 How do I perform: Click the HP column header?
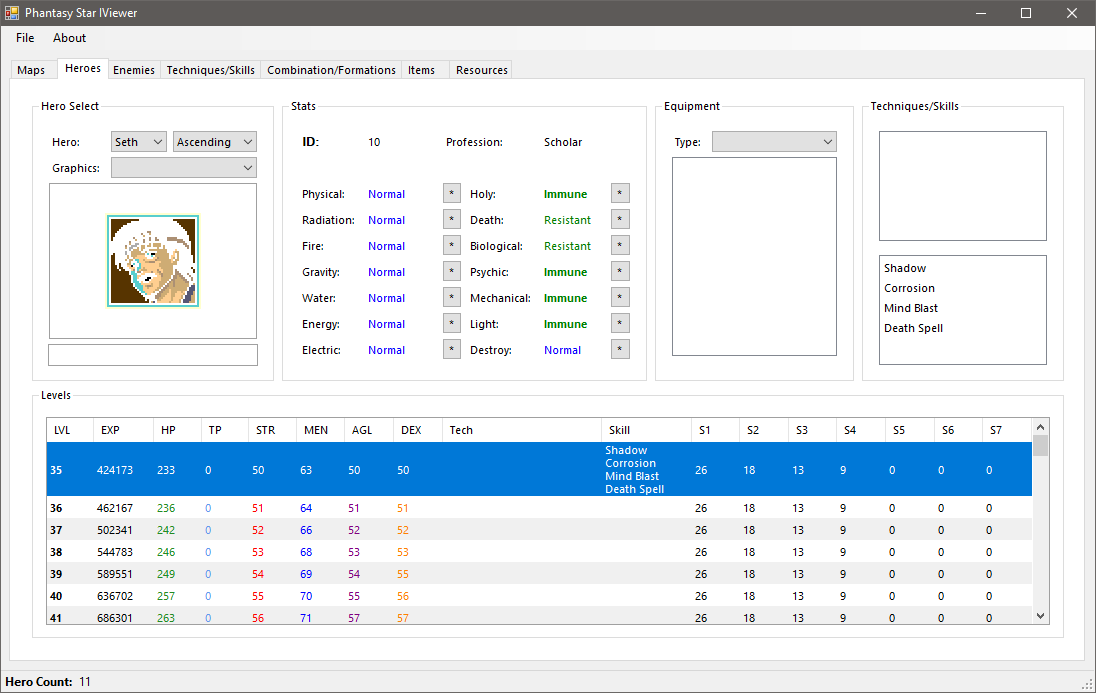point(177,430)
